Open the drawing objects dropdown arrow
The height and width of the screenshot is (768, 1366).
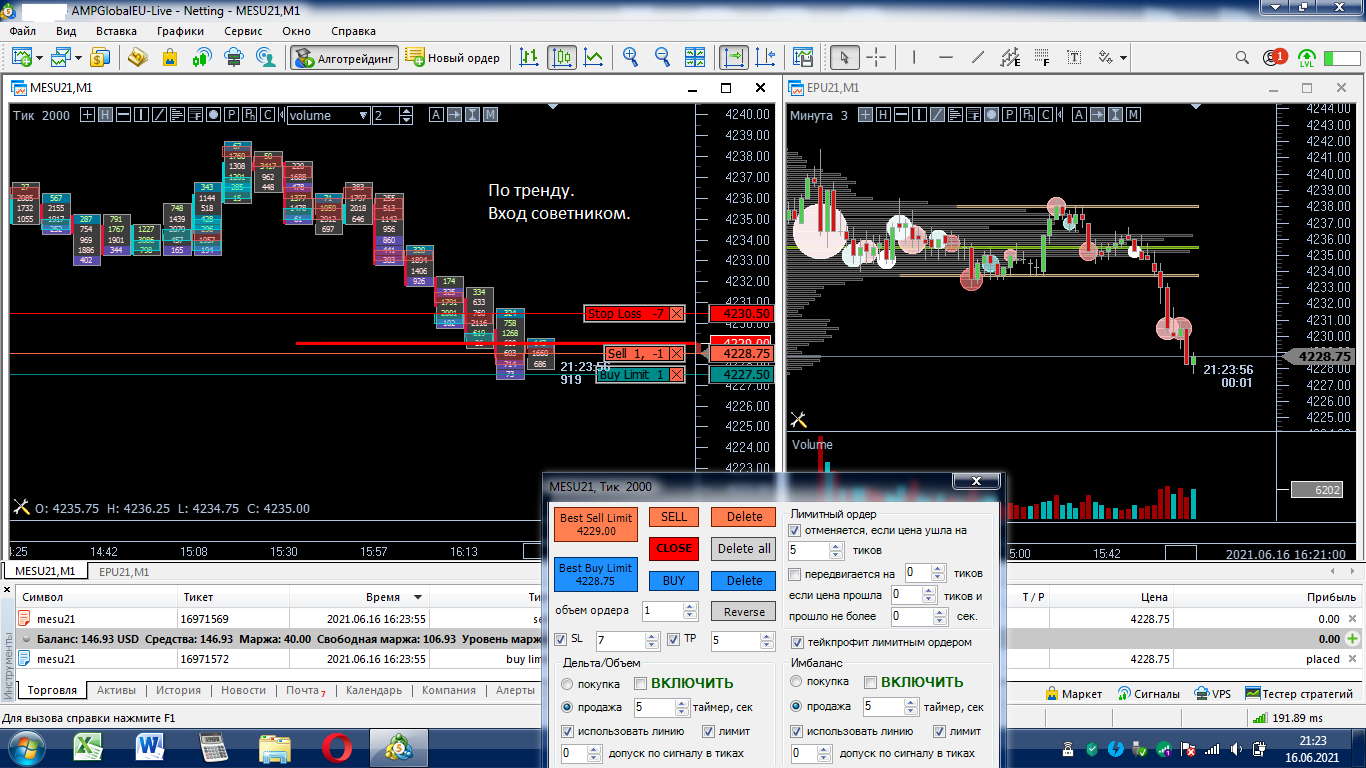tap(1124, 58)
